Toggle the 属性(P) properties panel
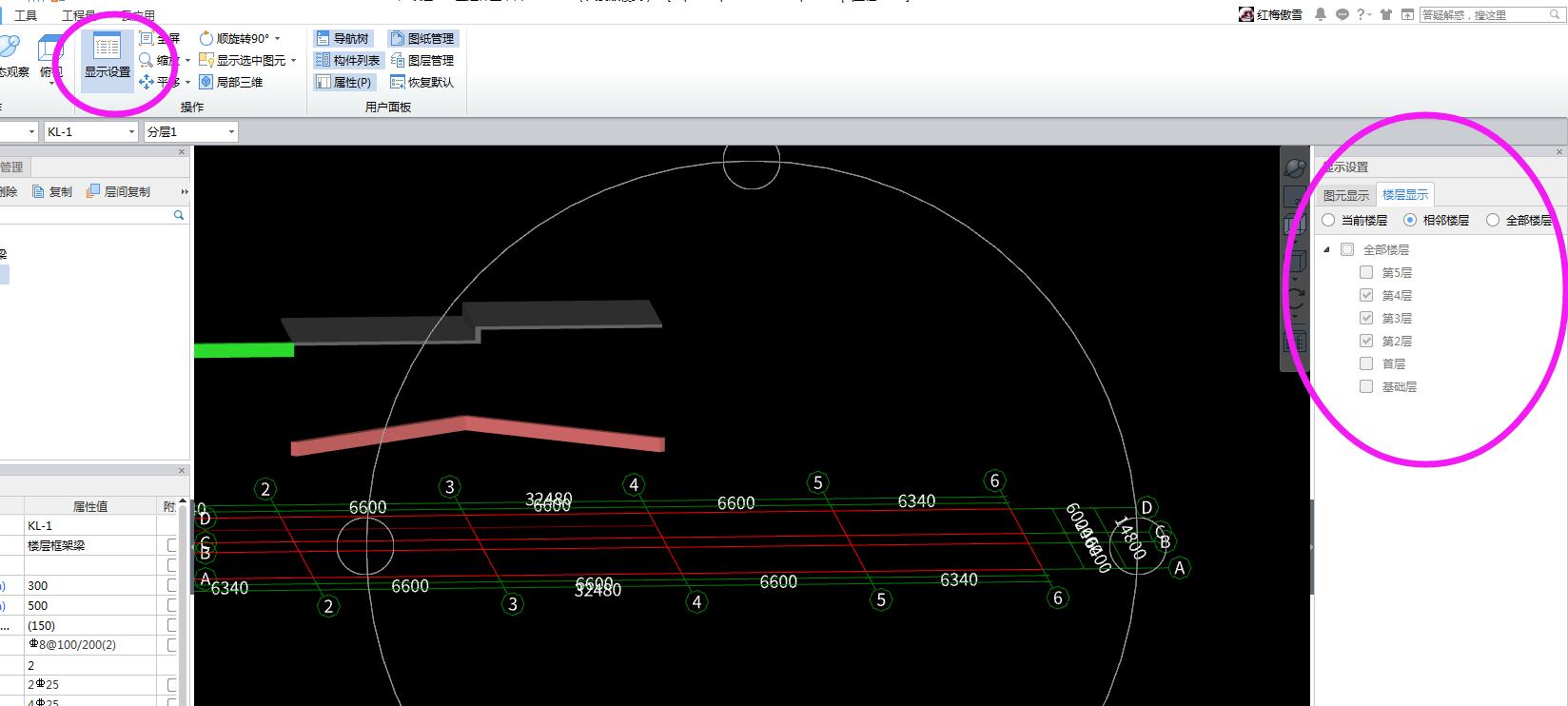1568x706 pixels. click(x=344, y=82)
